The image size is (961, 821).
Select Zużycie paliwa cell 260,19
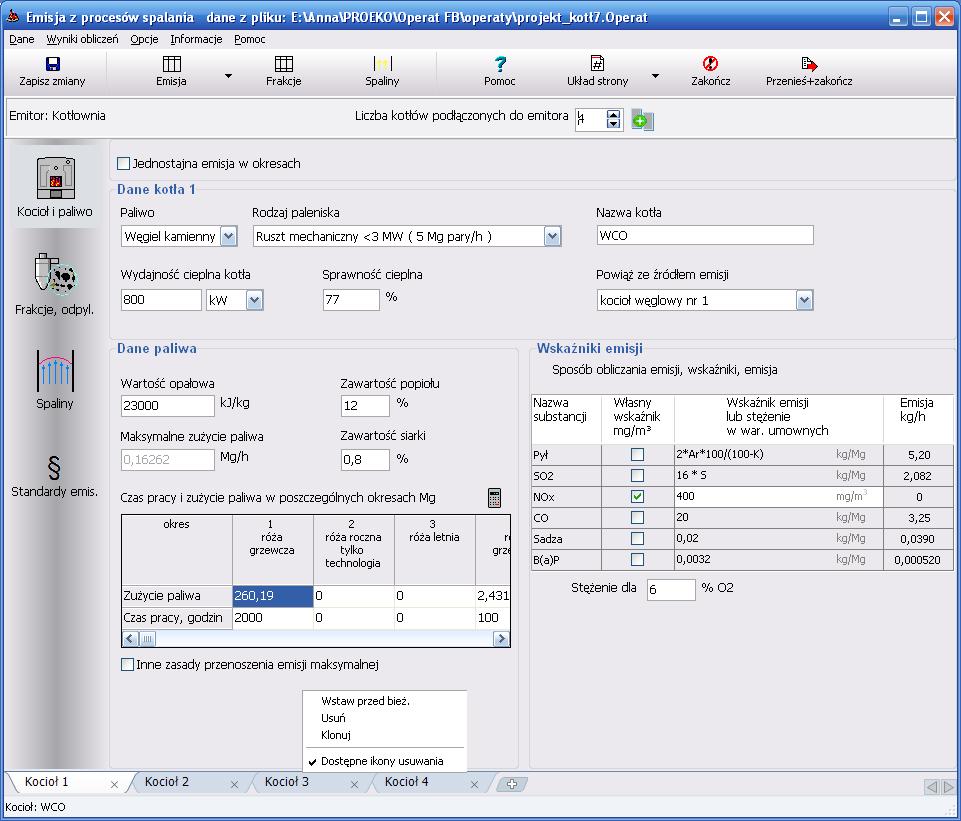pos(273,596)
